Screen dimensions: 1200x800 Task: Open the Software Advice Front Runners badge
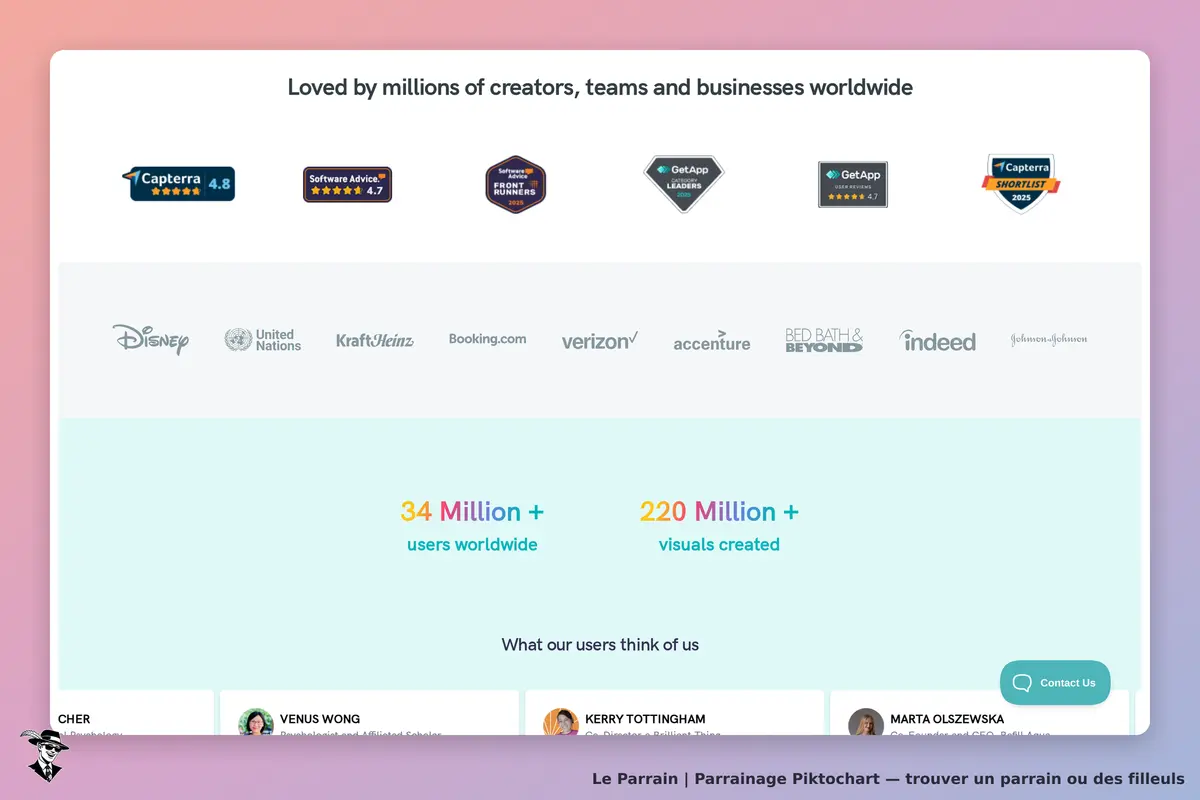point(515,184)
